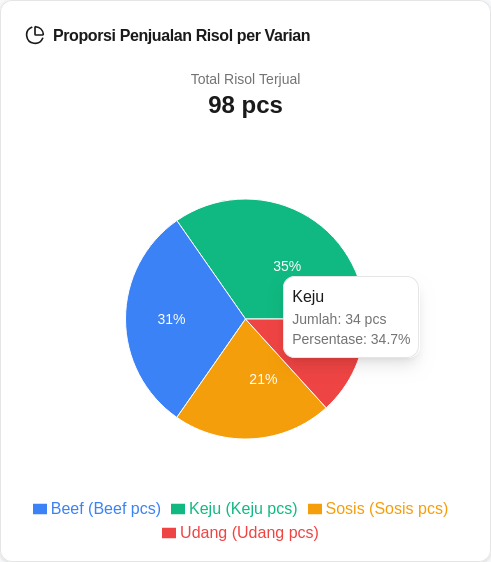Toggle the Sosis (Sosis pcs) legend label
The width and height of the screenshot is (491, 562).
(x=387, y=509)
